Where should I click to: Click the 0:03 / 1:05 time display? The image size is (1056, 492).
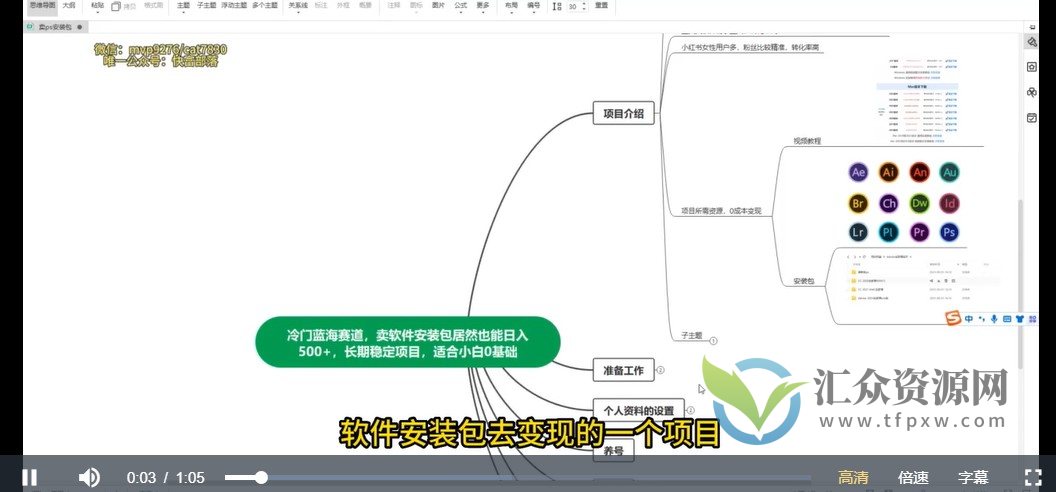166,477
